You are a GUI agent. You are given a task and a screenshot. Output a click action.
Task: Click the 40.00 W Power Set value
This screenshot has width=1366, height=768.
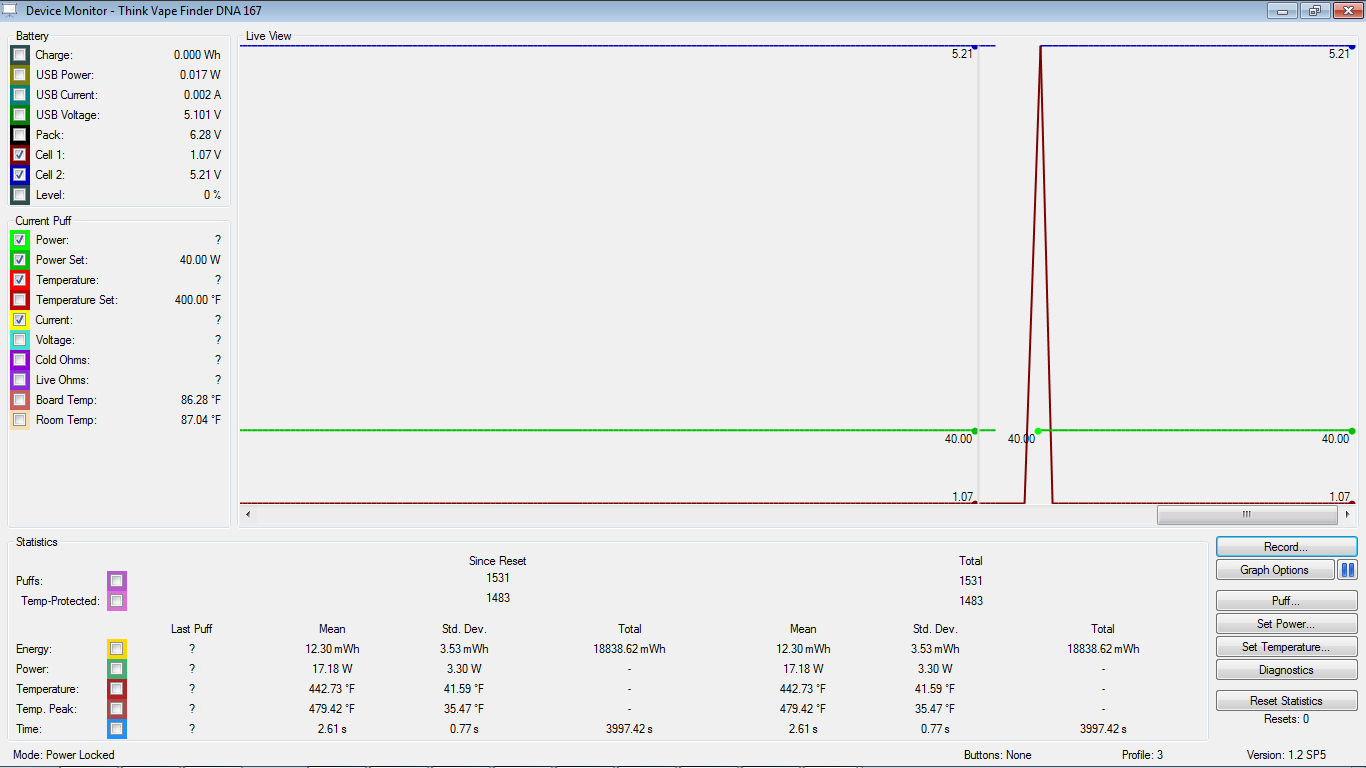200,260
